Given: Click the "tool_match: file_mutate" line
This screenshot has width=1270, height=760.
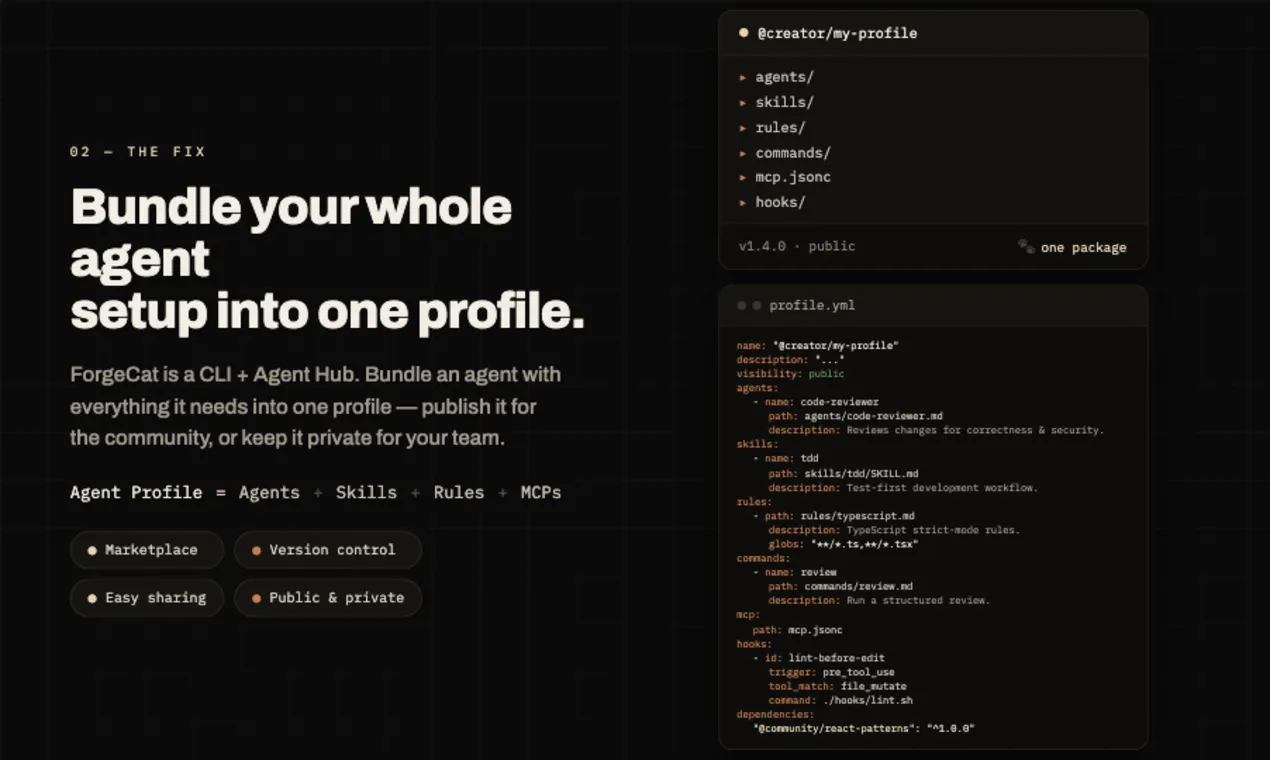Looking at the screenshot, I should (837, 687).
